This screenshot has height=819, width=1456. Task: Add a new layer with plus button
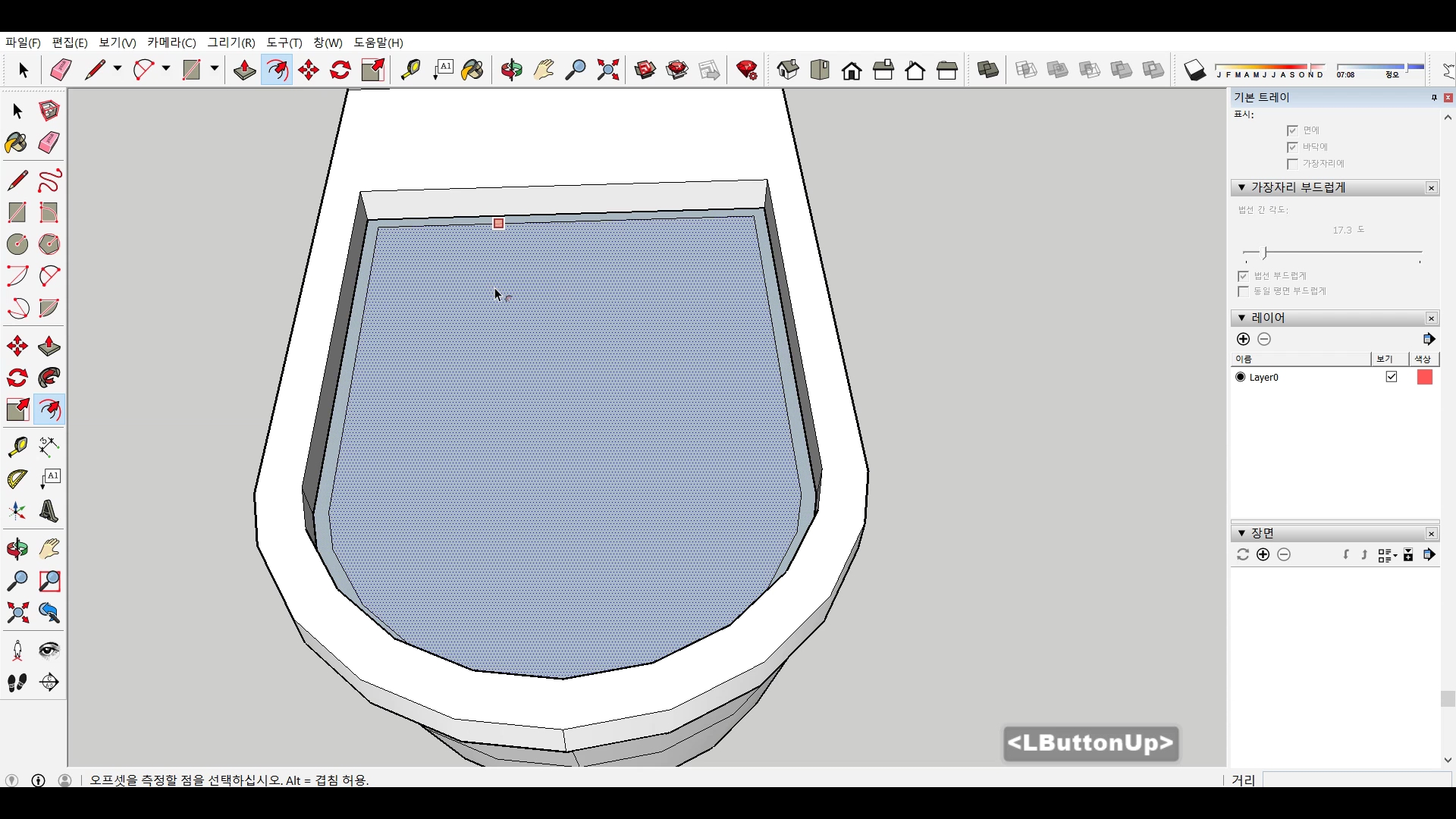click(1243, 339)
